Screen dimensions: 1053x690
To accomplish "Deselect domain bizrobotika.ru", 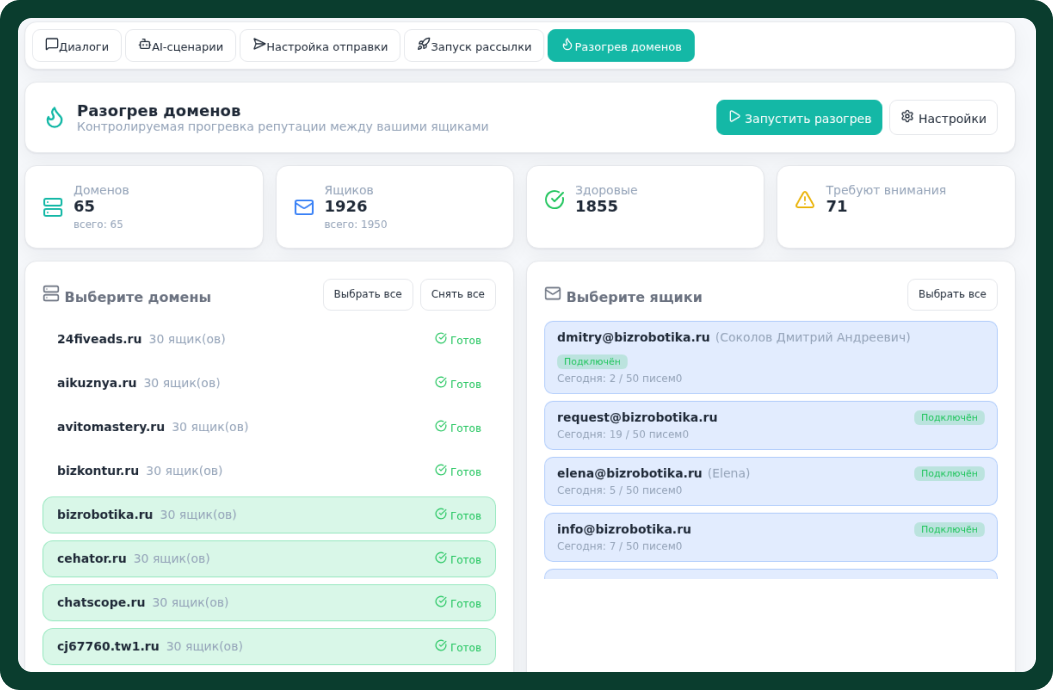I will (269, 515).
